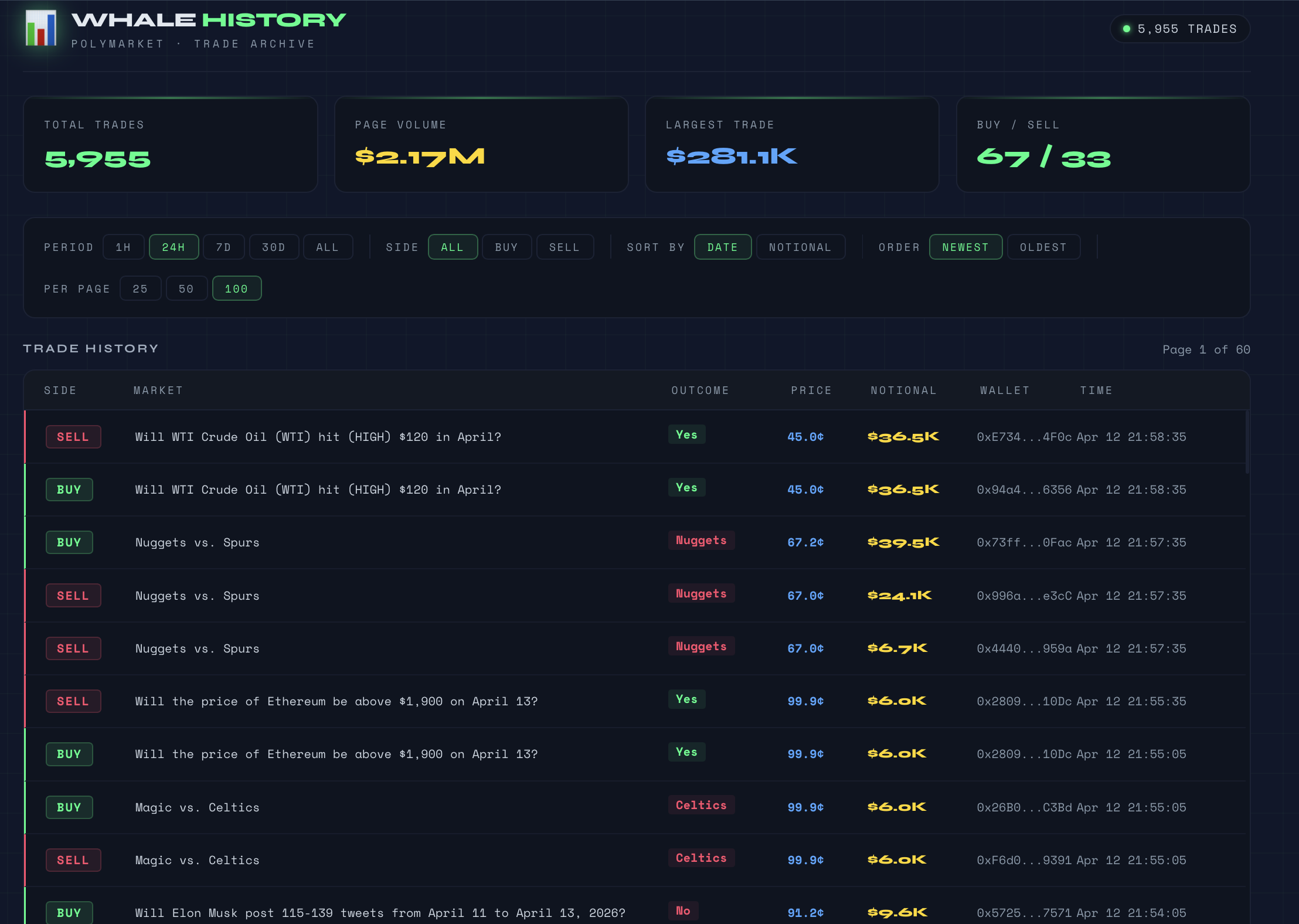Click BUY tag on Nuggets vs. Spurs row
Screen dimensions: 1299x924
coord(69,542)
